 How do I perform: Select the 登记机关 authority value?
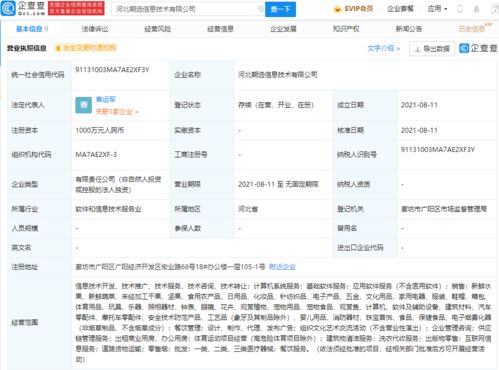point(444,209)
